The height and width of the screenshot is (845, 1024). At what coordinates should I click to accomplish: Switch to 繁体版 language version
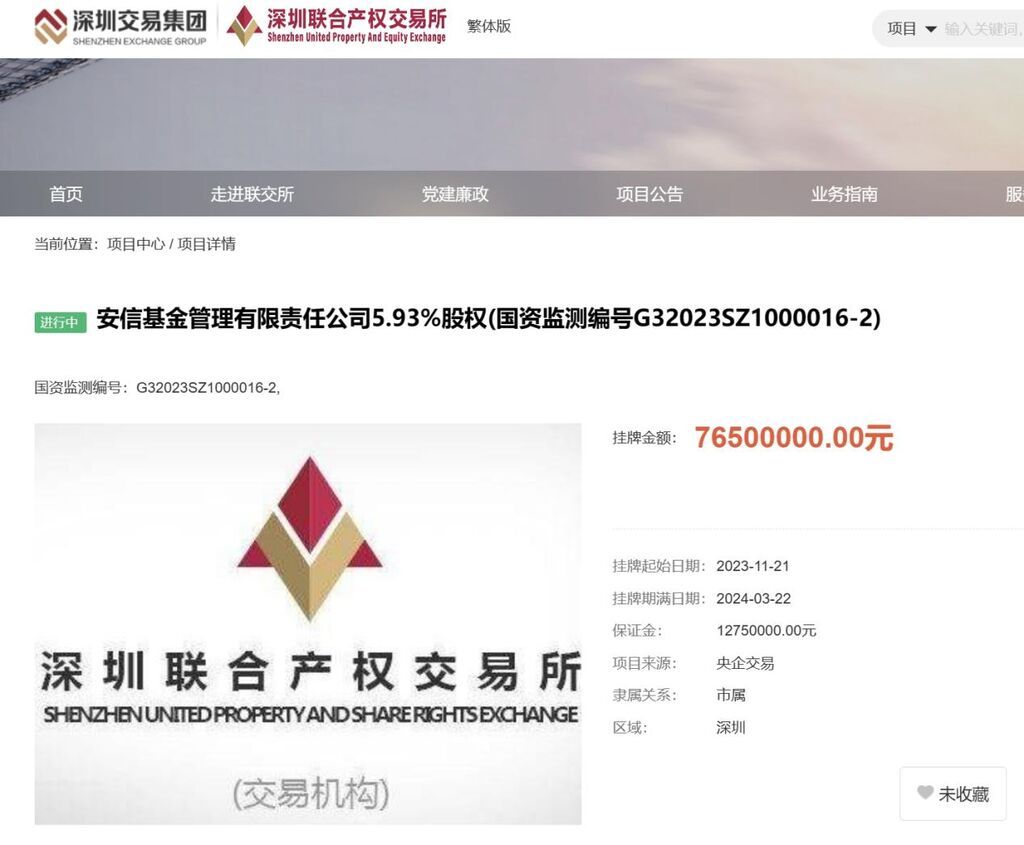tap(488, 26)
